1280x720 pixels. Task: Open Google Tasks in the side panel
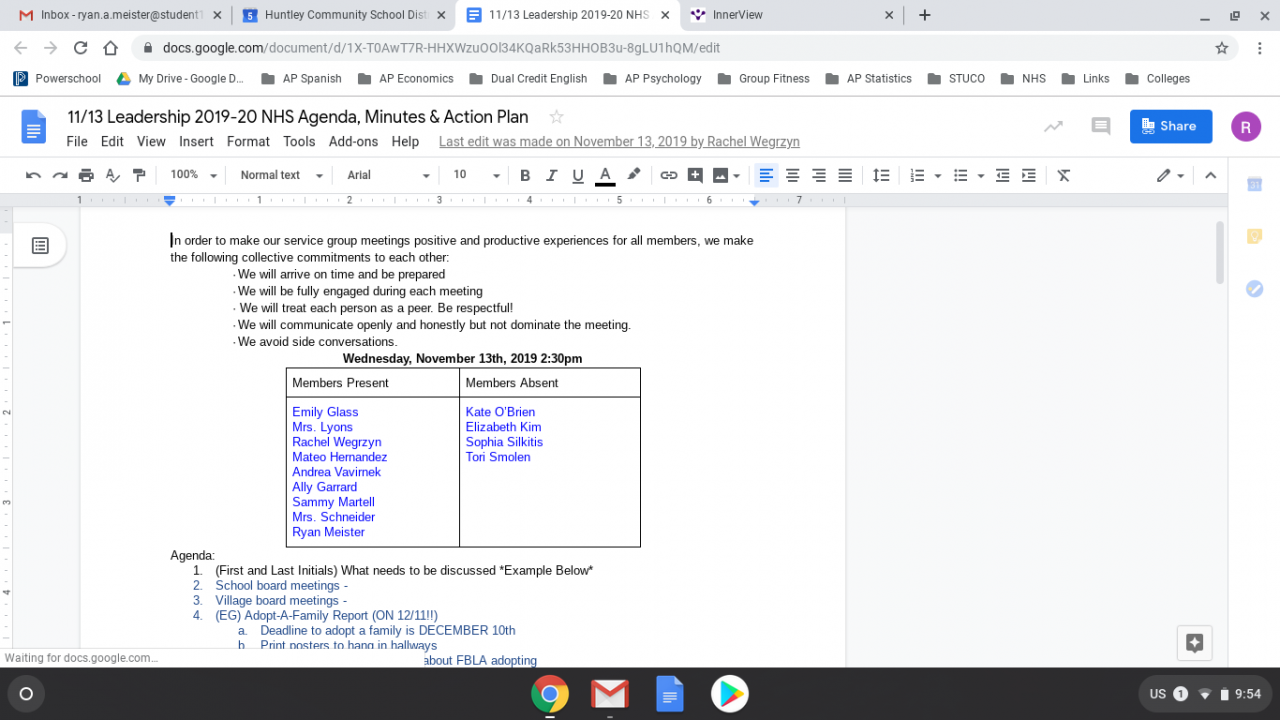[x=1254, y=288]
